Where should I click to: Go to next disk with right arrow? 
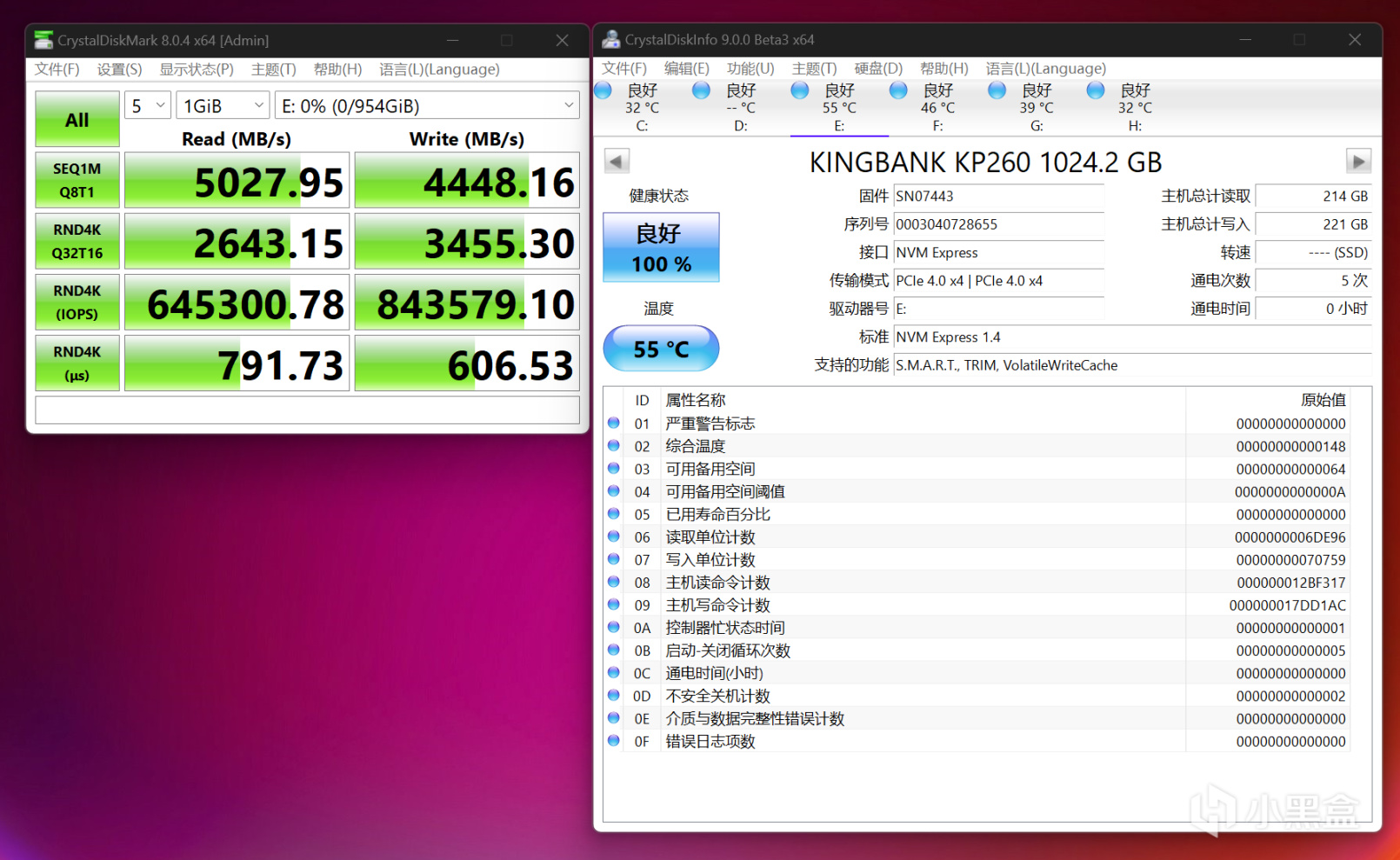[1358, 161]
